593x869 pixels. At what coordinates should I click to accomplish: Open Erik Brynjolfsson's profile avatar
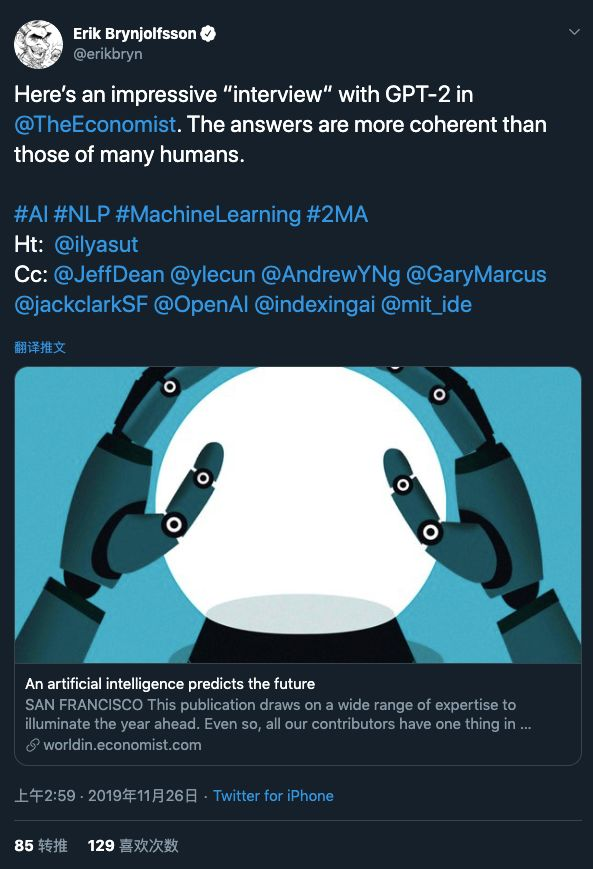38,44
